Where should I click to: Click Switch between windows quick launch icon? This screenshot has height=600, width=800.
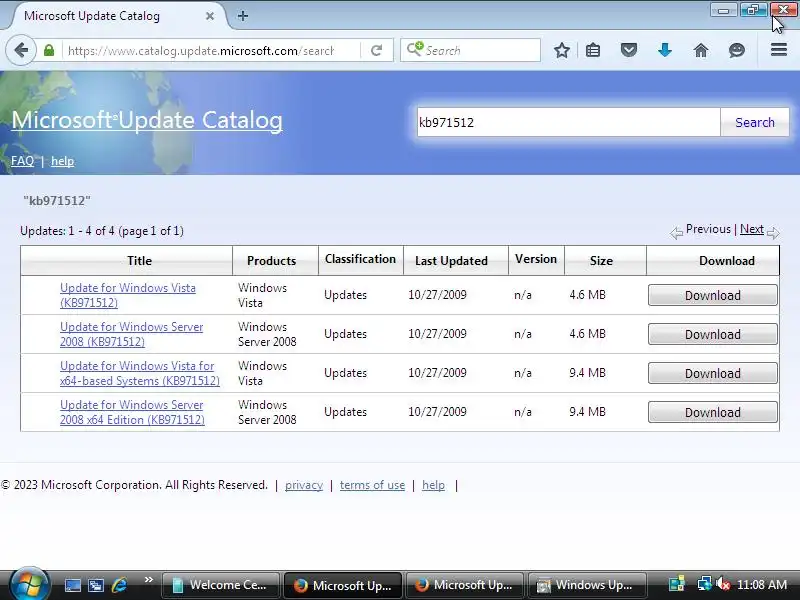pos(95,585)
